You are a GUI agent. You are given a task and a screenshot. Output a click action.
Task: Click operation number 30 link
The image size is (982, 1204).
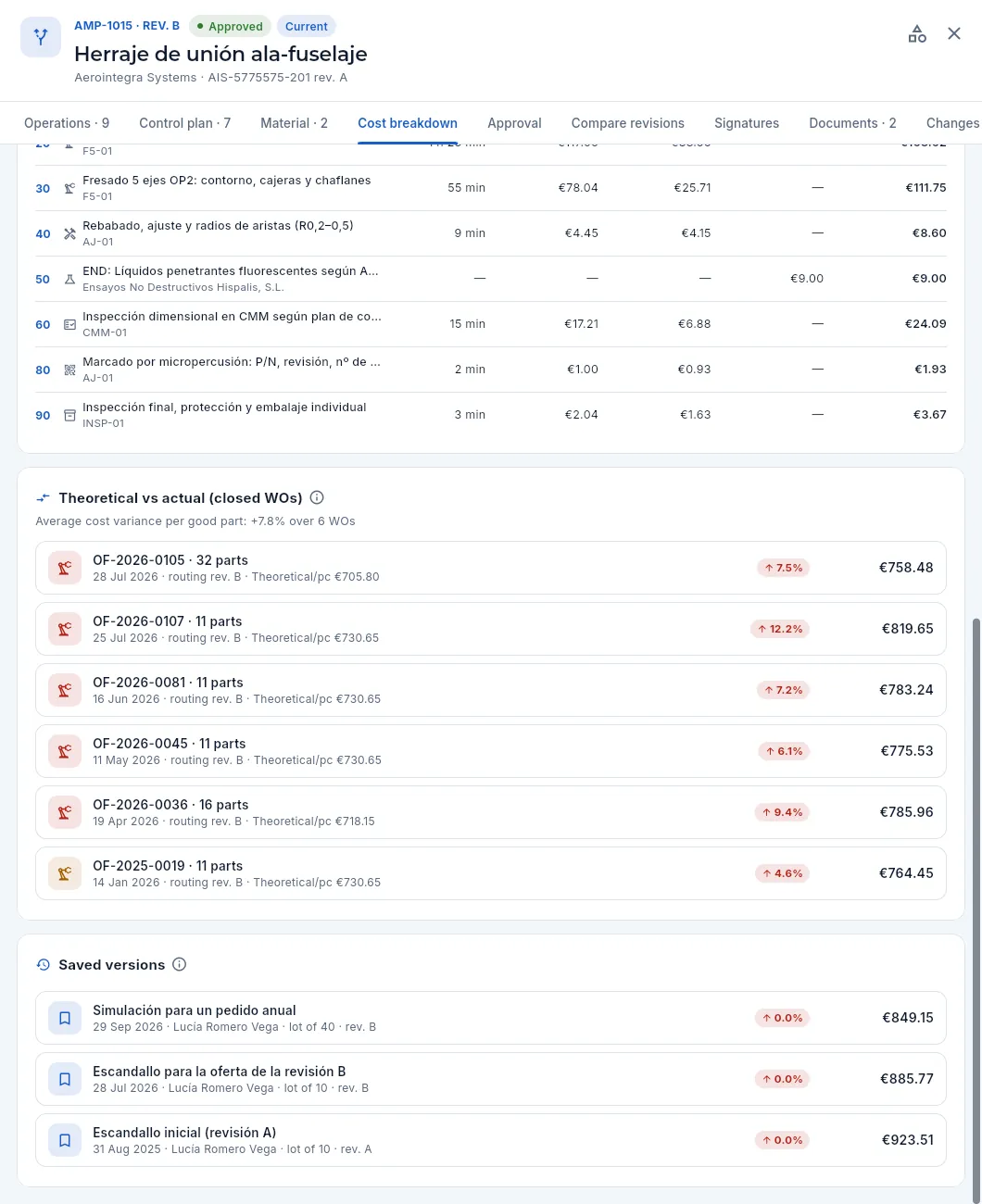point(43,188)
